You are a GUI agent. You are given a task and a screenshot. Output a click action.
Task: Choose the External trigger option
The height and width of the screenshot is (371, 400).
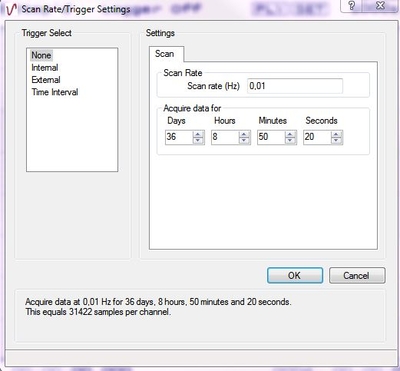46,80
